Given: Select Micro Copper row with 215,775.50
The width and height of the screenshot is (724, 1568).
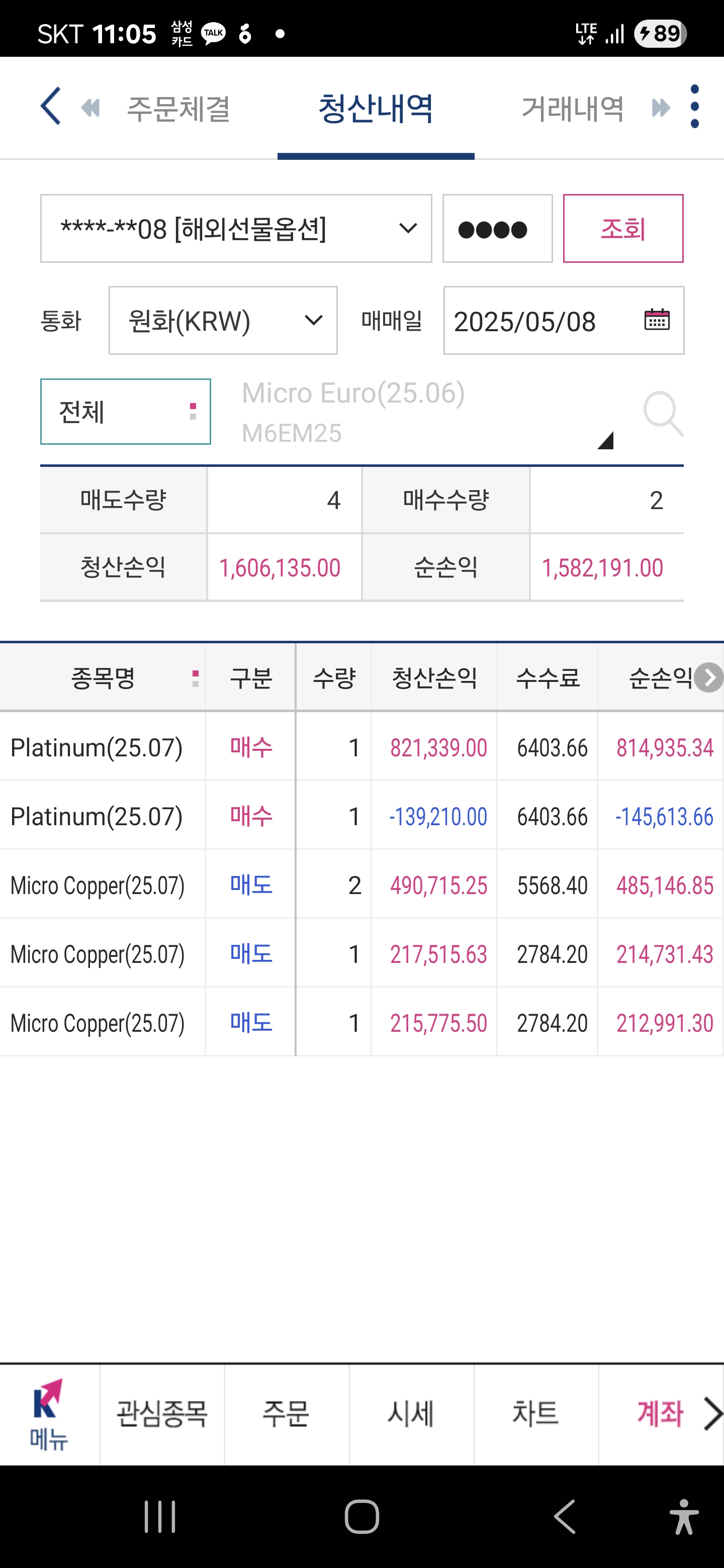Looking at the screenshot, I should pos(361,1022).
